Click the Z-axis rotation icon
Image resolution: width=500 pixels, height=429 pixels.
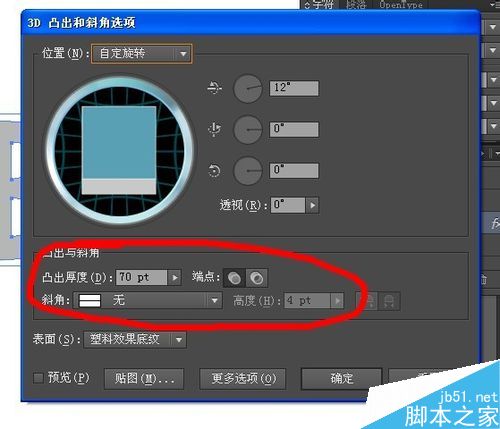tap(214, 171)
